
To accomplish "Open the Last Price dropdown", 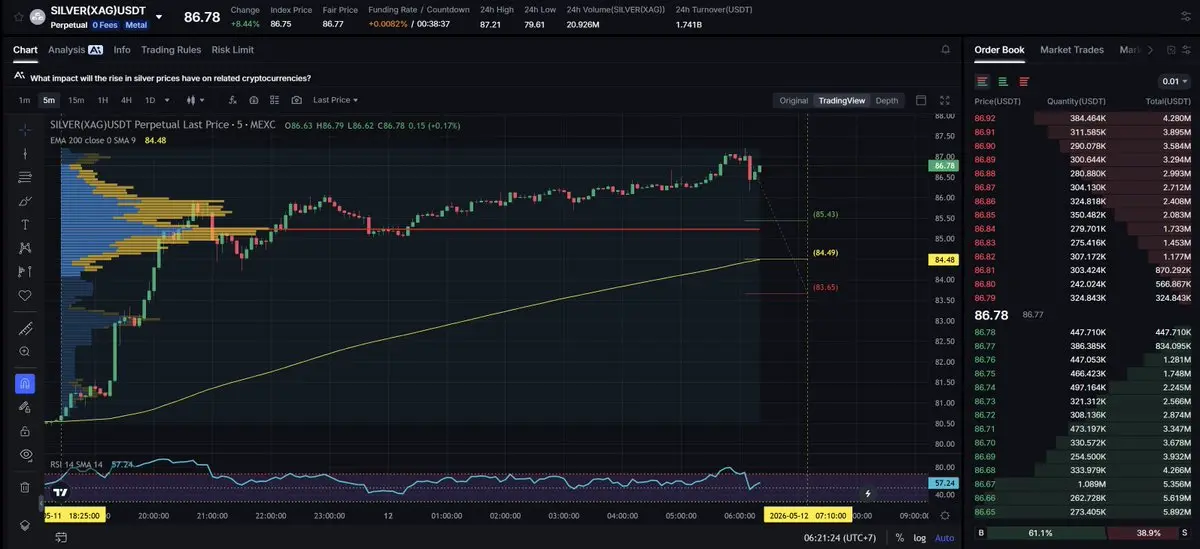I will (335, 100).
